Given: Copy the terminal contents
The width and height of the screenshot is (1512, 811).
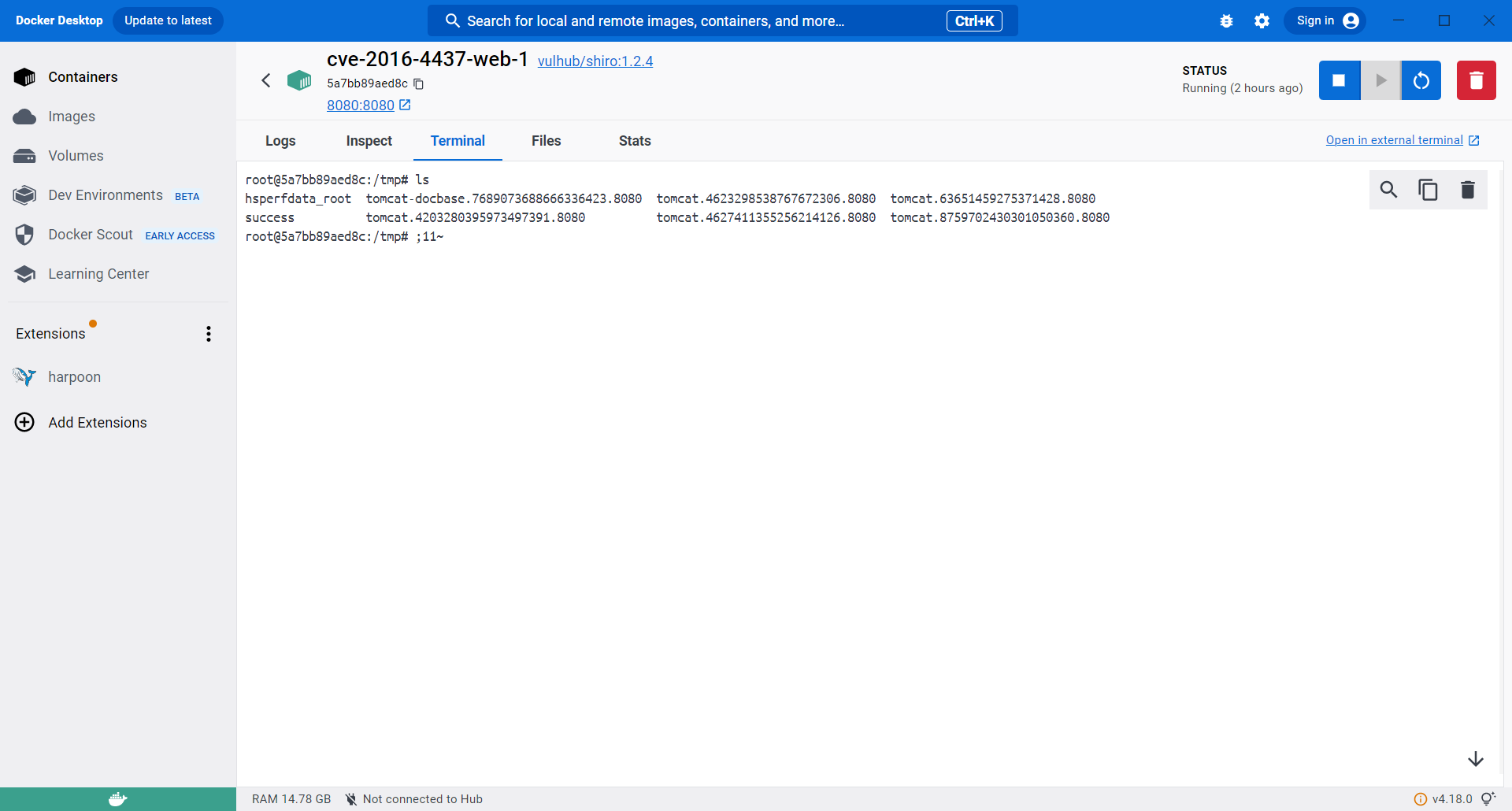Looking at the screenshot, I should (1429, 189).
